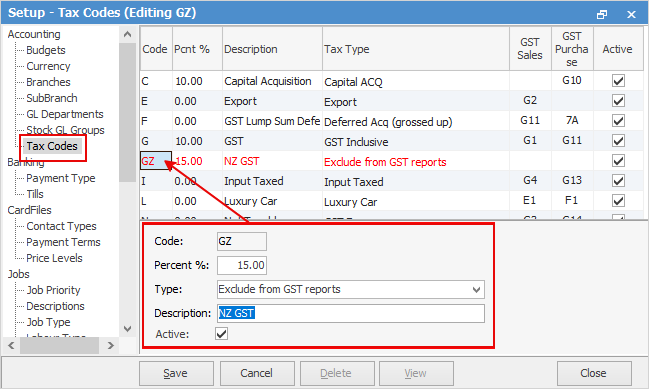Sort by the GST Purchase column header
Screen dimensions: 649x389
tap(572, 49)
